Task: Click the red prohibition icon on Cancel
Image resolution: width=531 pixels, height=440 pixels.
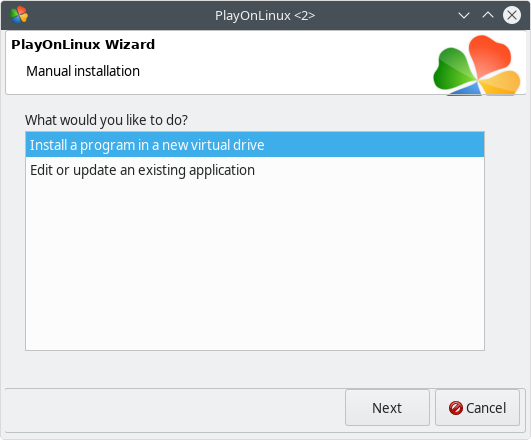Action: point(455,408)
